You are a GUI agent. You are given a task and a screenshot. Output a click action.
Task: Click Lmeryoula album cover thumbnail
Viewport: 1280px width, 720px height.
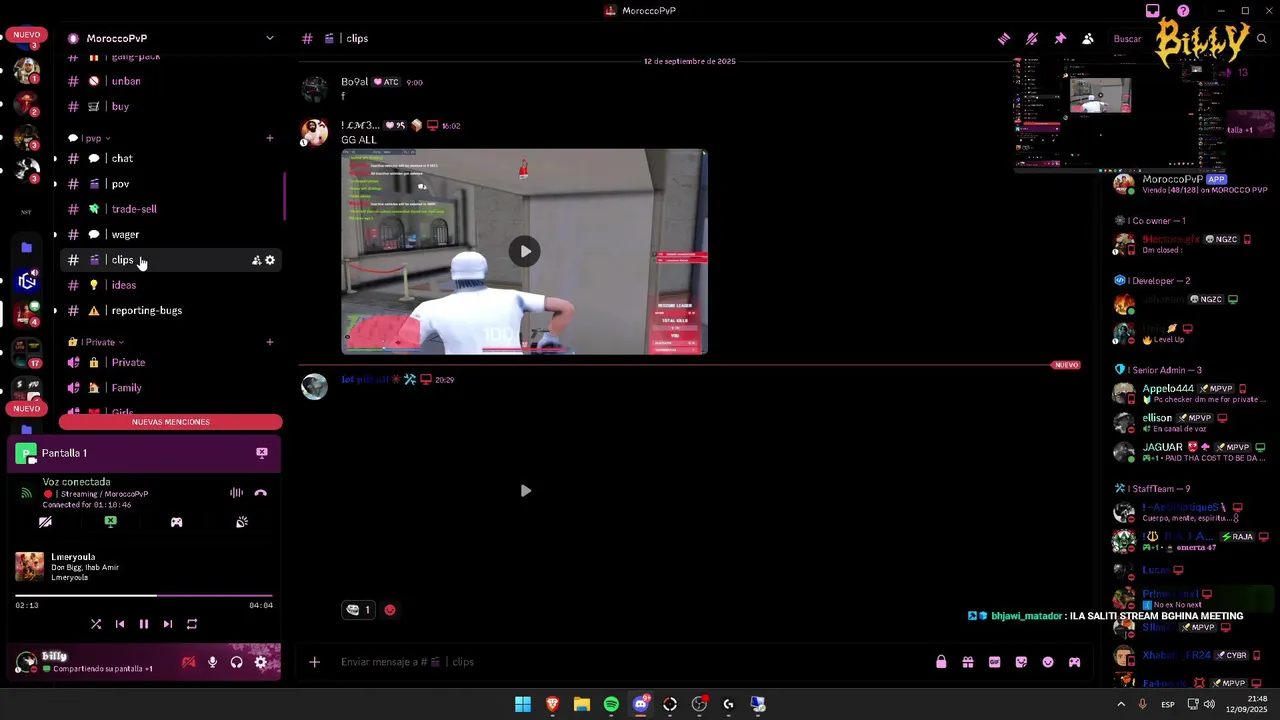point(29,567)
